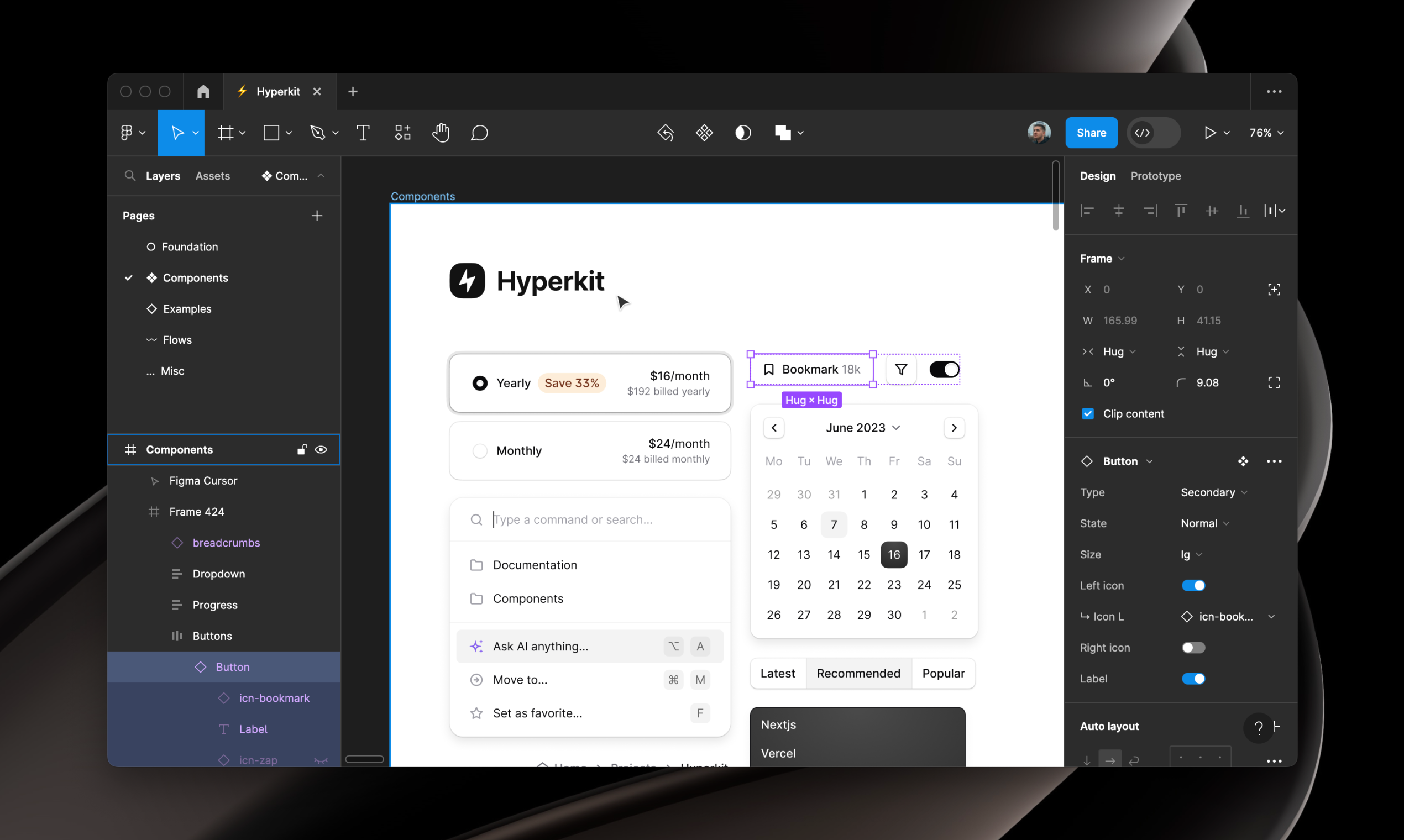The image size is (1404, 840).
Task: Select the Hyperkit file tab
Action: [x=279, y=91]
